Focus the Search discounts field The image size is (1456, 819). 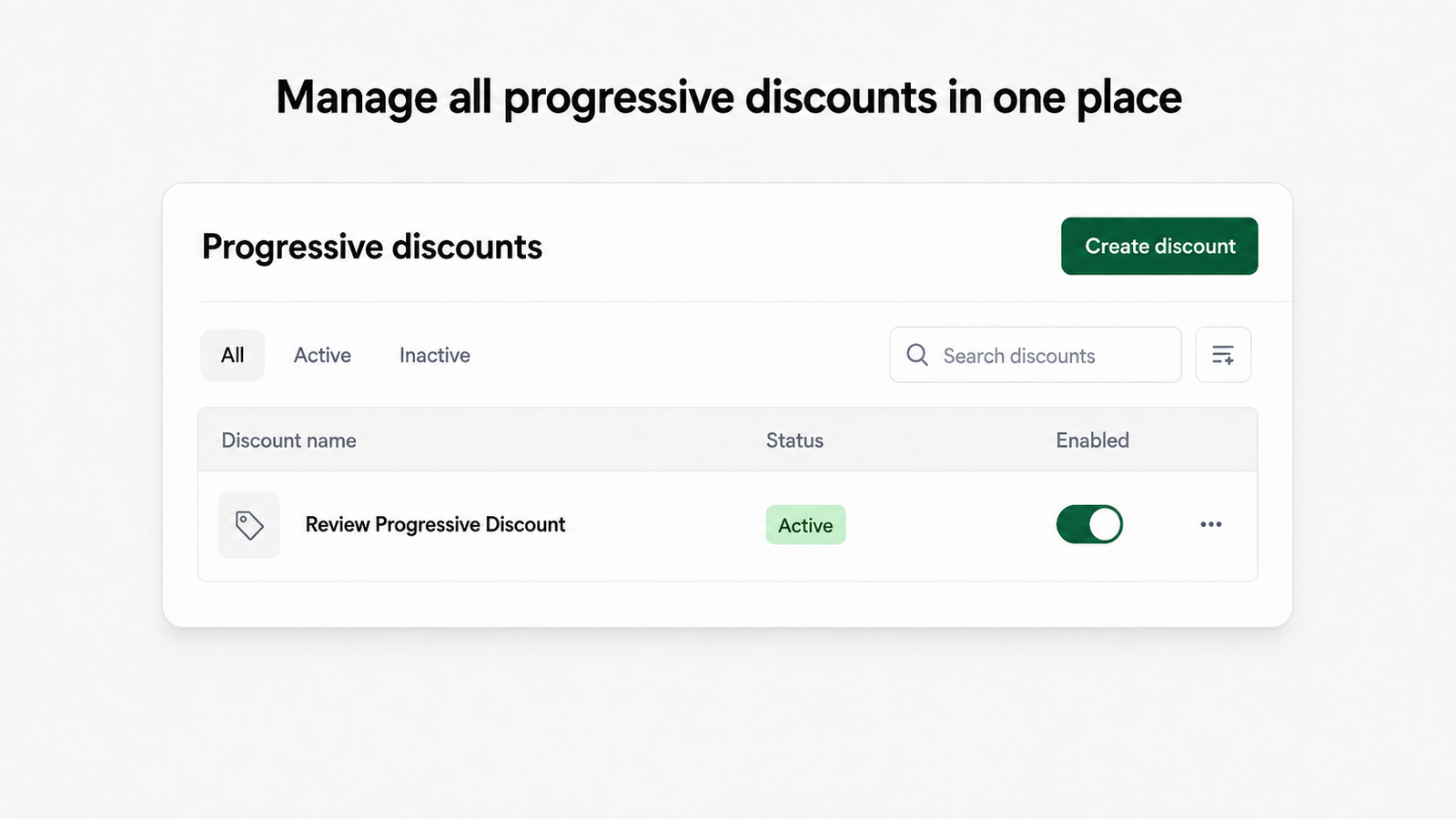coord(1035,355)
